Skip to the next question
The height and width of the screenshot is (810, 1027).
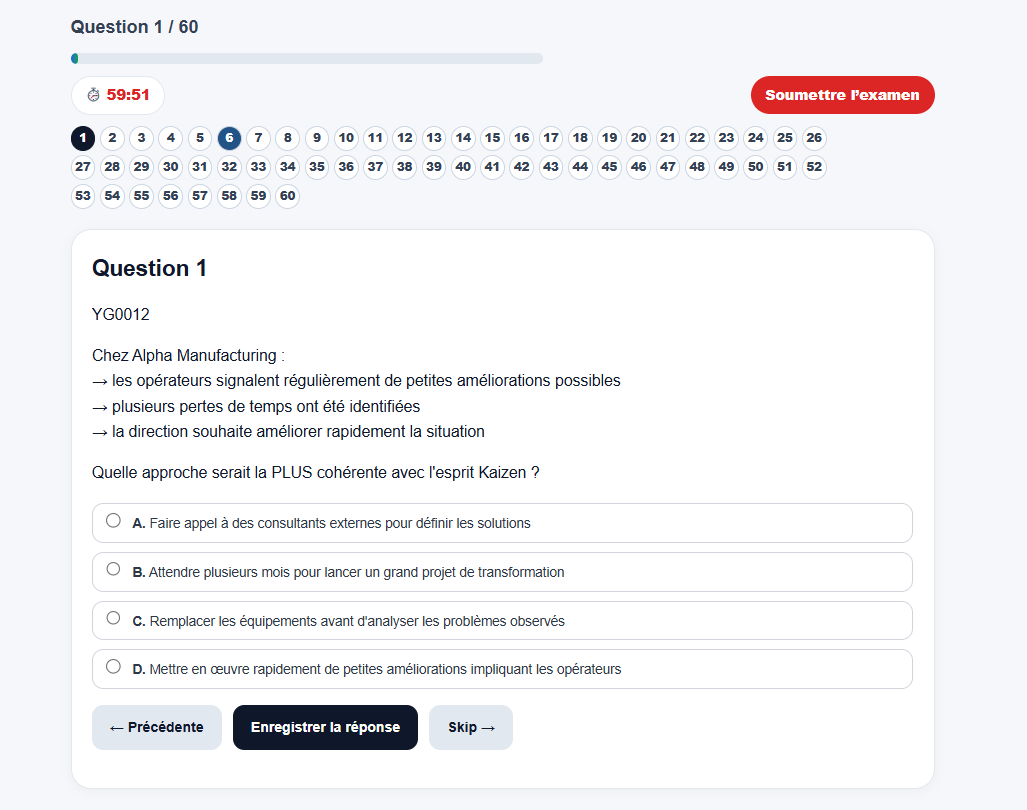click(471, 727)
